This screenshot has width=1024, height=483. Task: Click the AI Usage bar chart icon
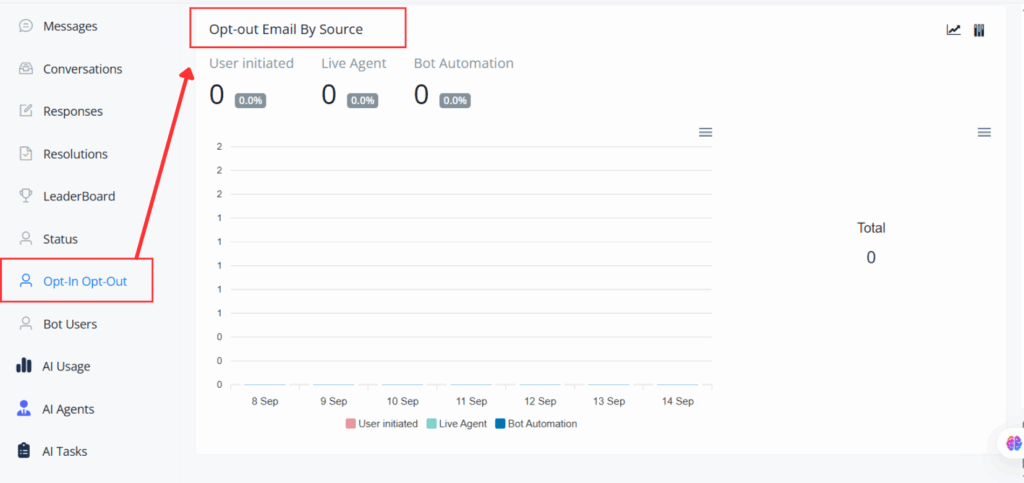coord(25,366)
